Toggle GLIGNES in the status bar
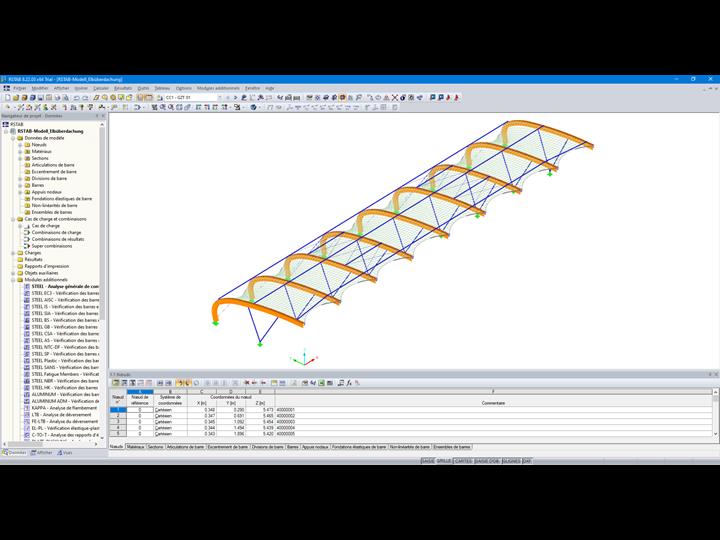 click(x=511, y=461)
